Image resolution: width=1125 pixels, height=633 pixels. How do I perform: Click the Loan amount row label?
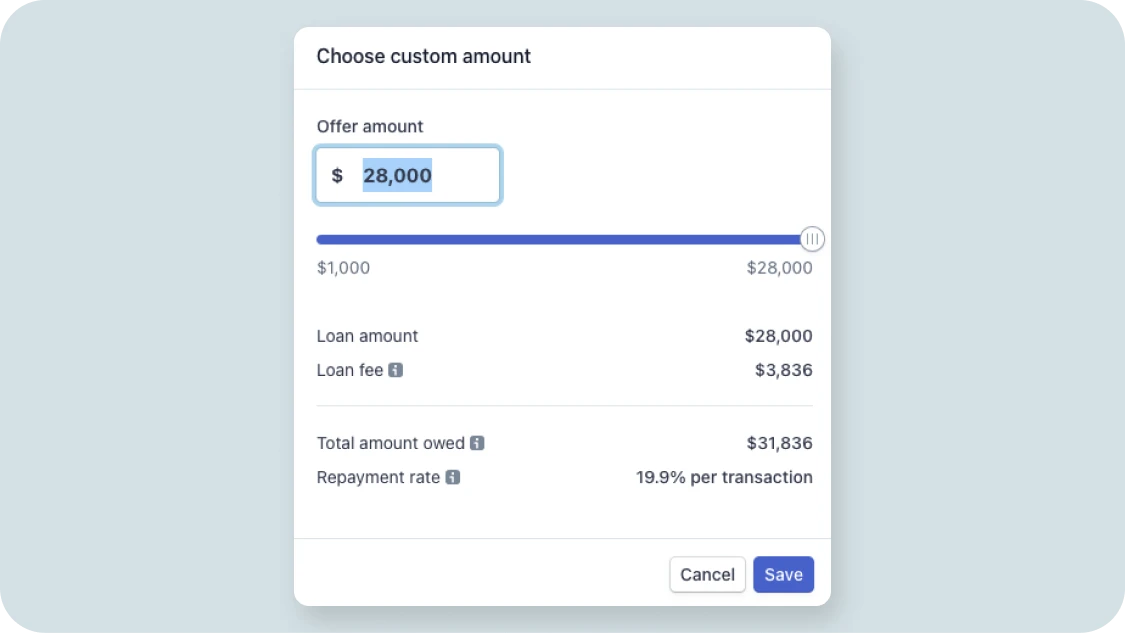coord(367,336)
